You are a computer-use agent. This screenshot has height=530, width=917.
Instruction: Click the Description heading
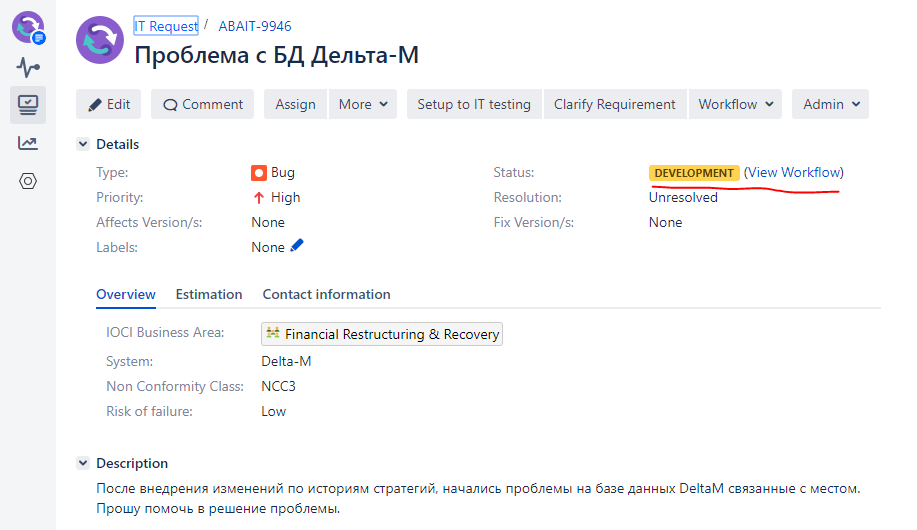[132, 463]
